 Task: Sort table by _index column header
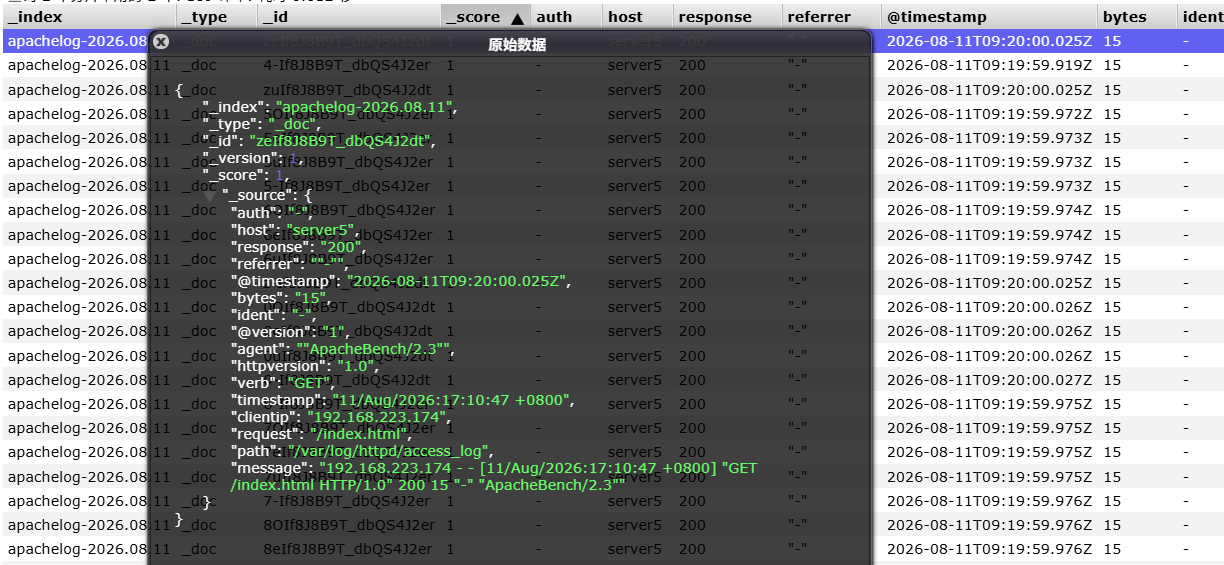tap(89, 17)
